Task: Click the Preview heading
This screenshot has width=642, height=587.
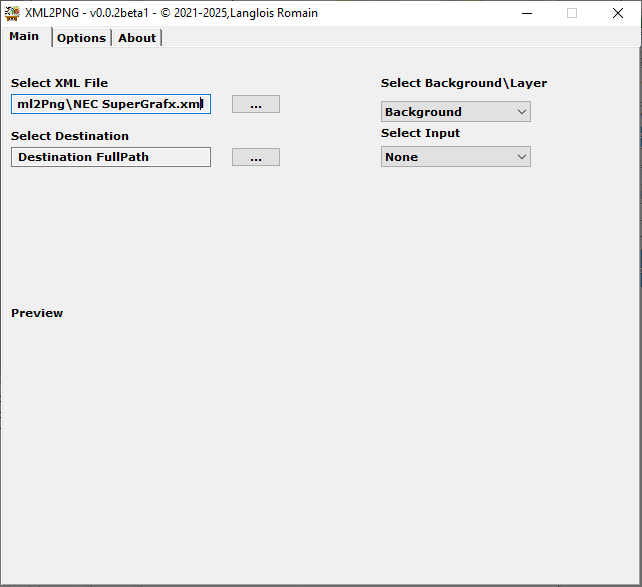Action: 37,313
